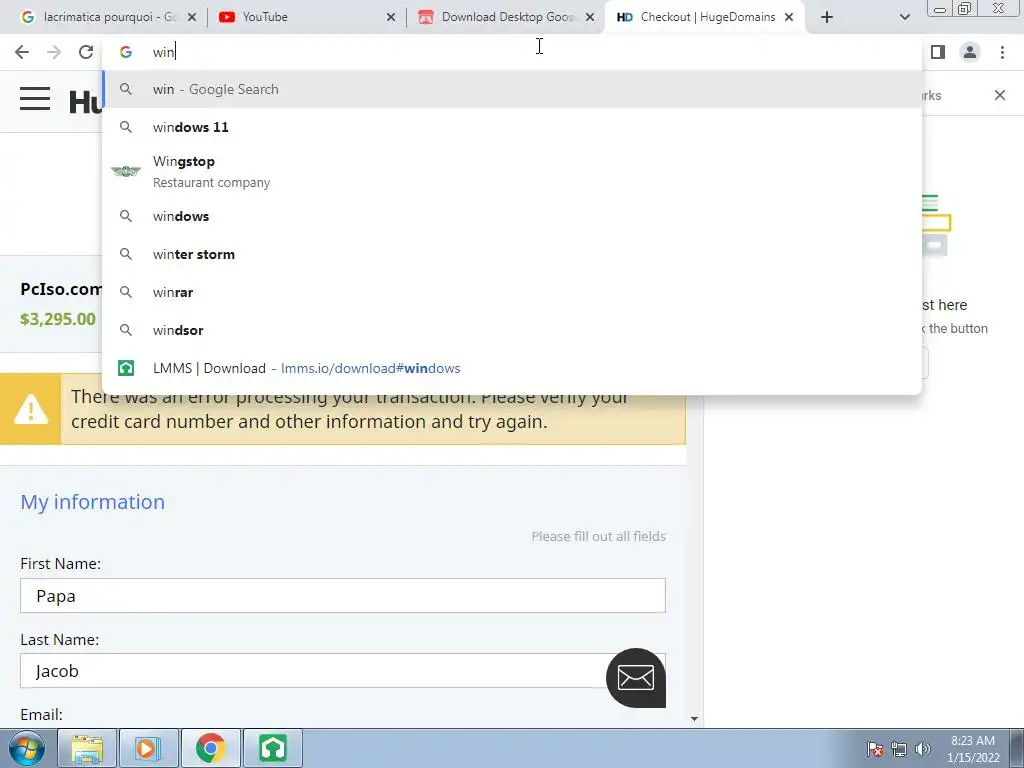The image size is (1024, 768).
Task: Switch to Download Desktop Goose tab
Action: point(505,17)
